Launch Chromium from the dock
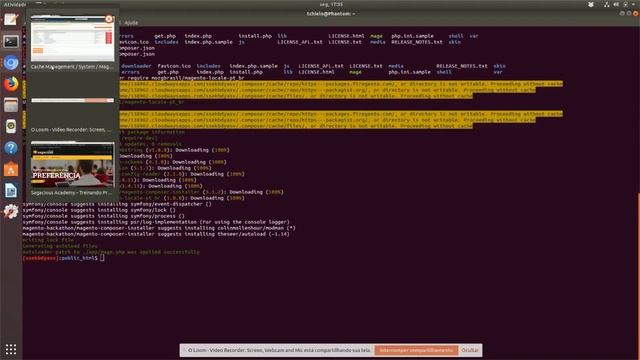640x360 pixels. 11,62
